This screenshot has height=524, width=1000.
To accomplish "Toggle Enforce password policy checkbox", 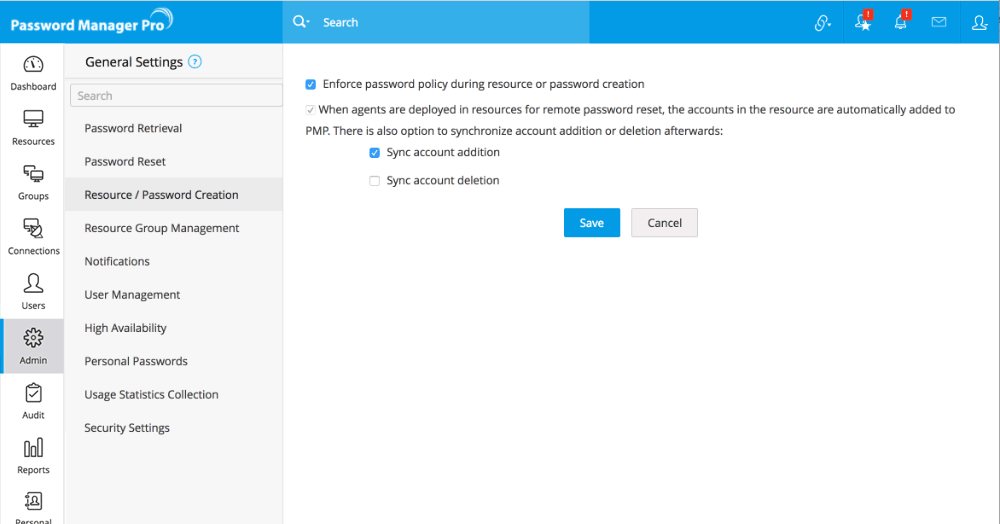I will (x=311, y=85).
